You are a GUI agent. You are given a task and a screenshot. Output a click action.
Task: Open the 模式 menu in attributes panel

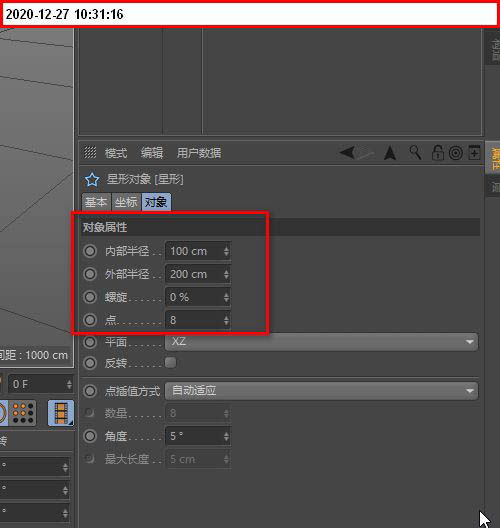click(x=116, y=153)
